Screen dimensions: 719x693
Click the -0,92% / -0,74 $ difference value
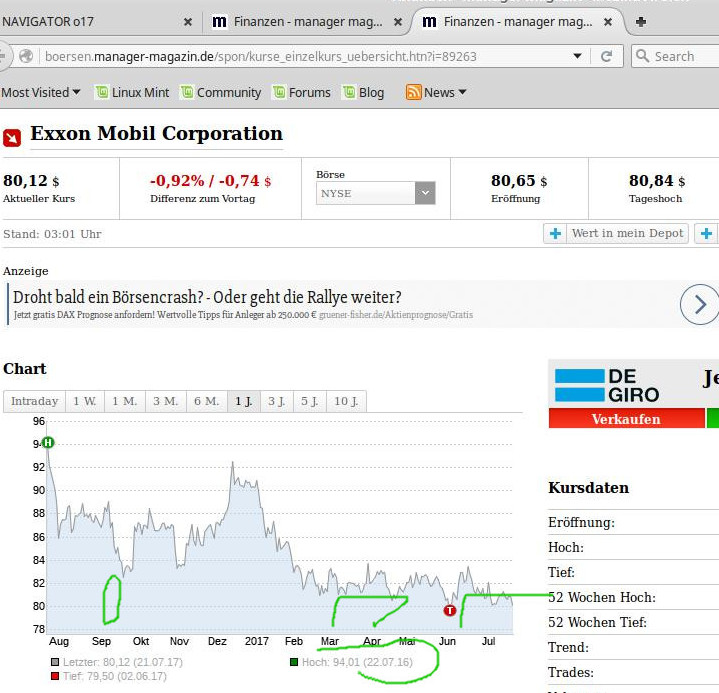210,181
